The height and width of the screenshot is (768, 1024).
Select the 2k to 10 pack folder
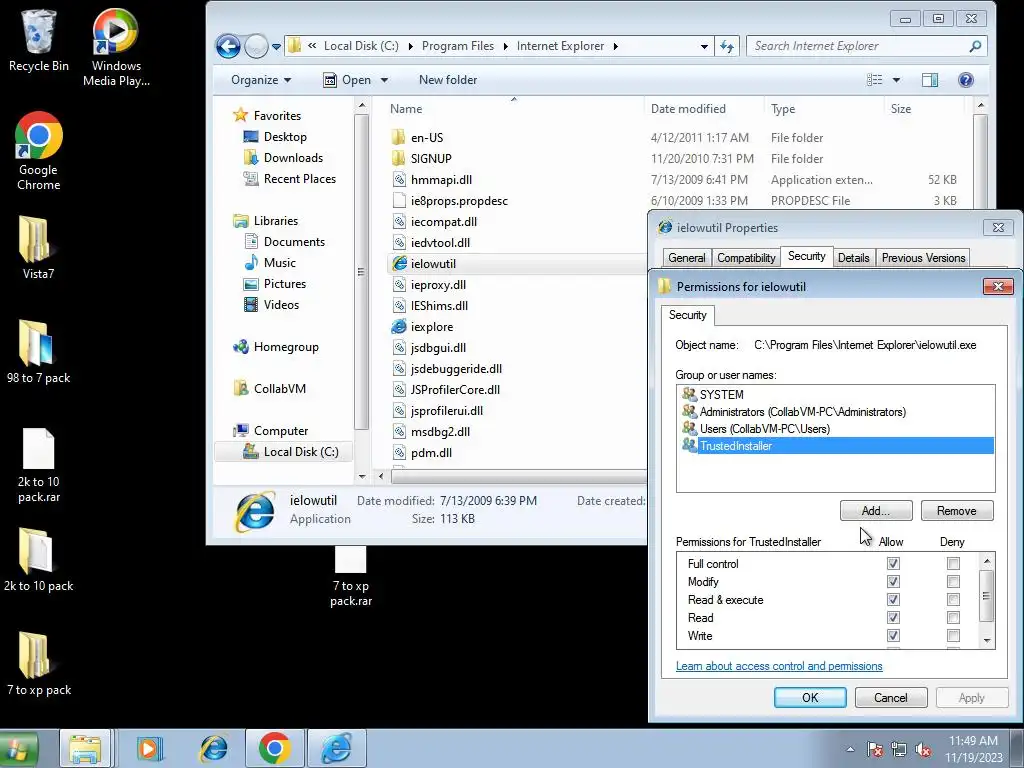39,559
